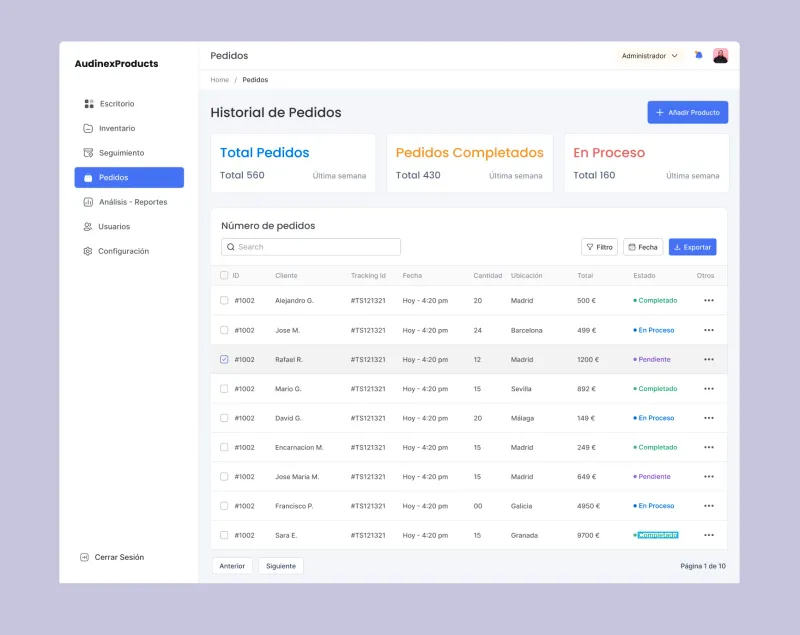The image size is (800, 635).
Task: Click the Search orders input field
Action: pyautogui.click(x=311, y=247)
